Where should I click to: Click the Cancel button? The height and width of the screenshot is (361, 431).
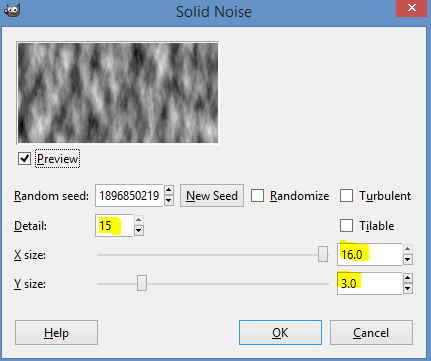[x=371, y=333]
